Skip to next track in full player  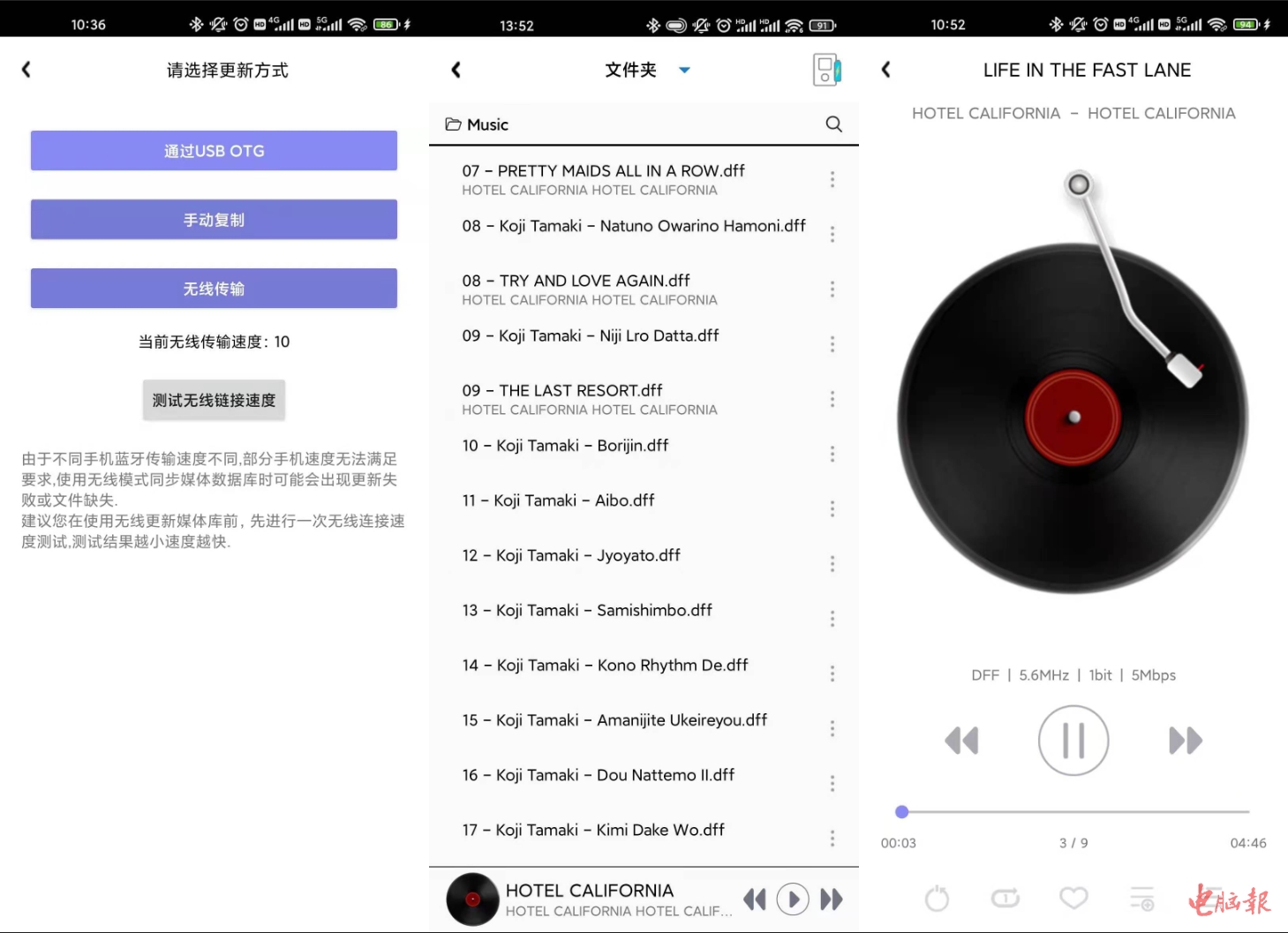coord(1185,741)
